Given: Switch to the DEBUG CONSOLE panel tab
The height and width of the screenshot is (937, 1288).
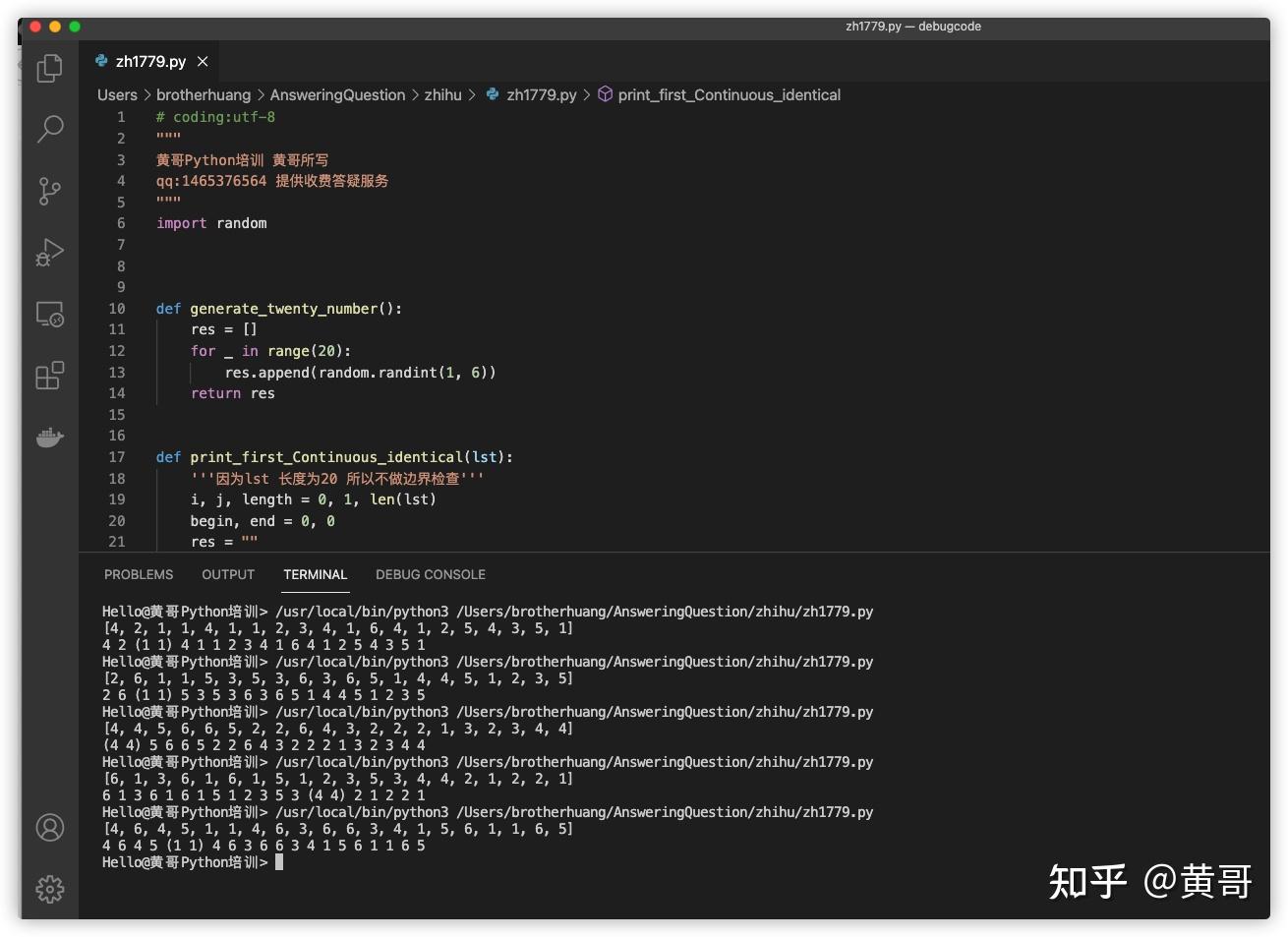Looking at the screenshot, I should (x=431, y=574).
